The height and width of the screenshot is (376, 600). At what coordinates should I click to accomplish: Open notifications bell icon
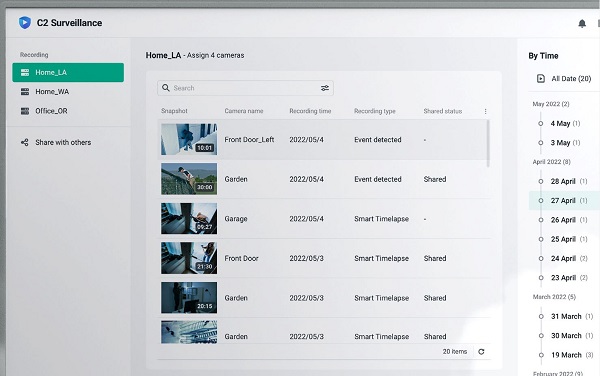582,24
